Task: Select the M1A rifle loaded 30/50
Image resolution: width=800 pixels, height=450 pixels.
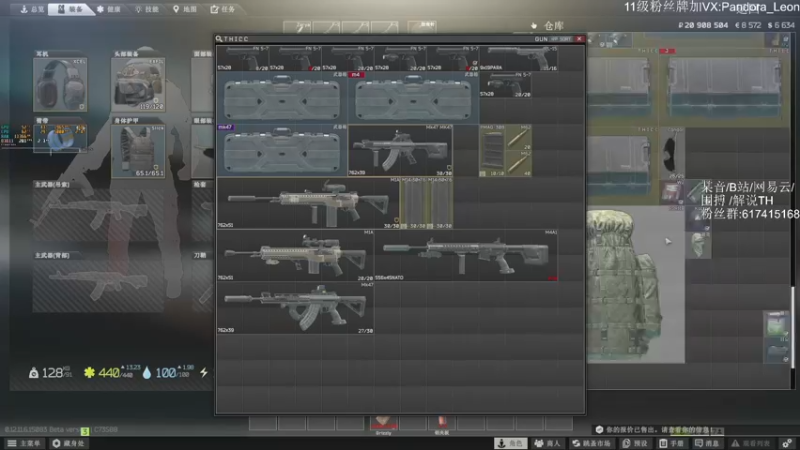Action: [308, 203]
